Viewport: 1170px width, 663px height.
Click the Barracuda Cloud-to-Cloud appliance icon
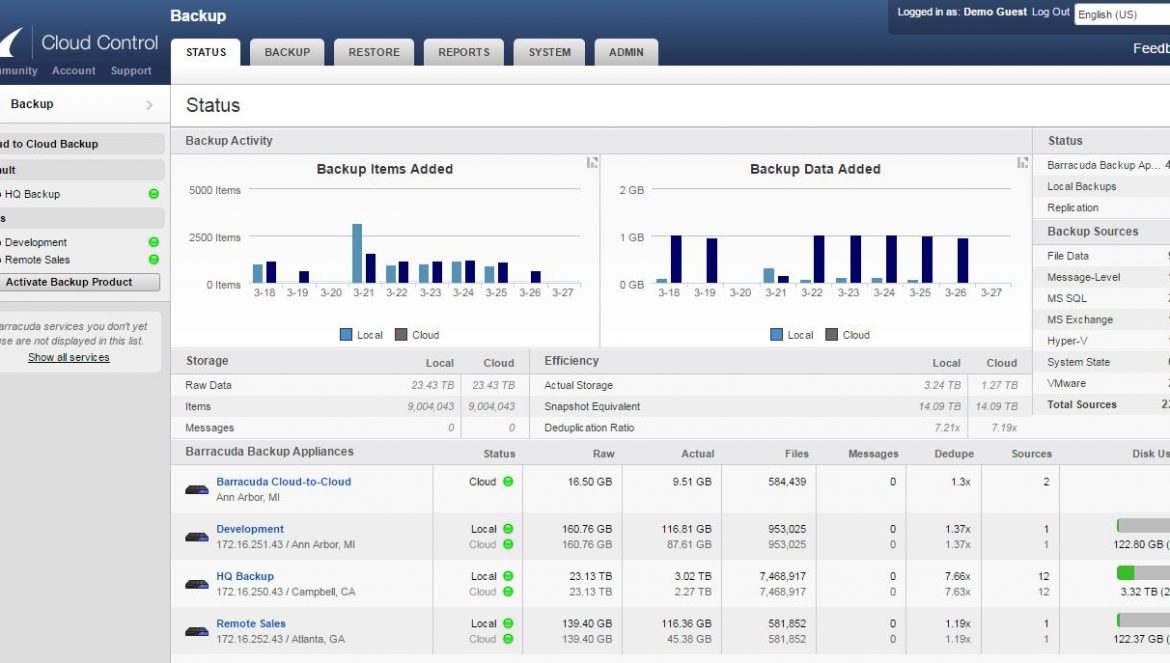pos(197,490)
